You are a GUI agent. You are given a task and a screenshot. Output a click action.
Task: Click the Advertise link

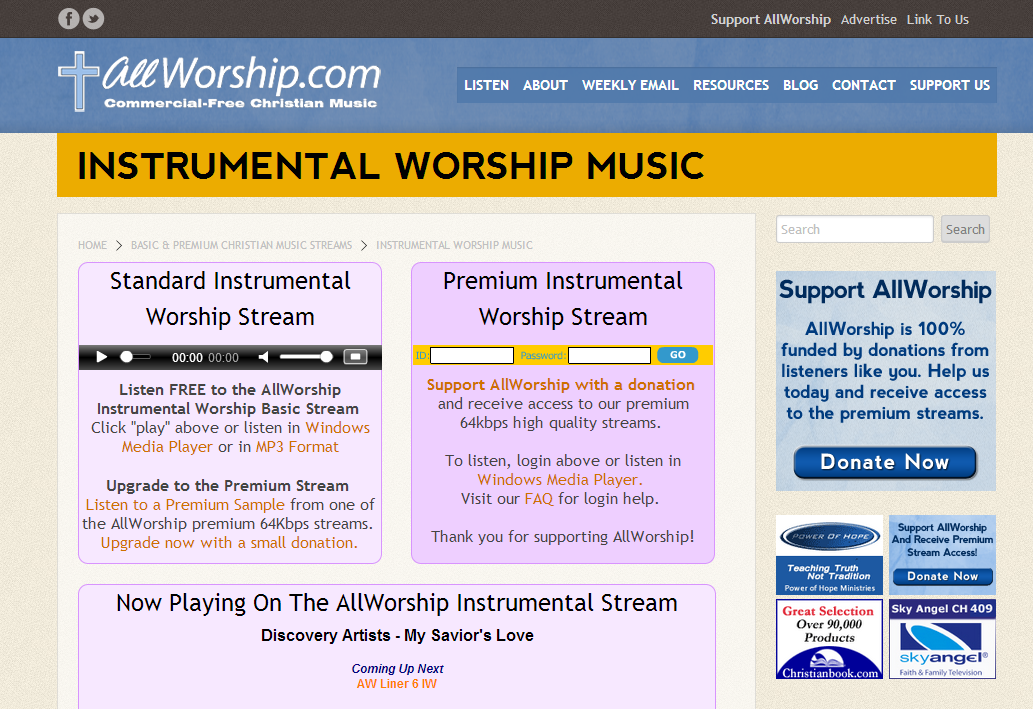[x=868, y=19]
